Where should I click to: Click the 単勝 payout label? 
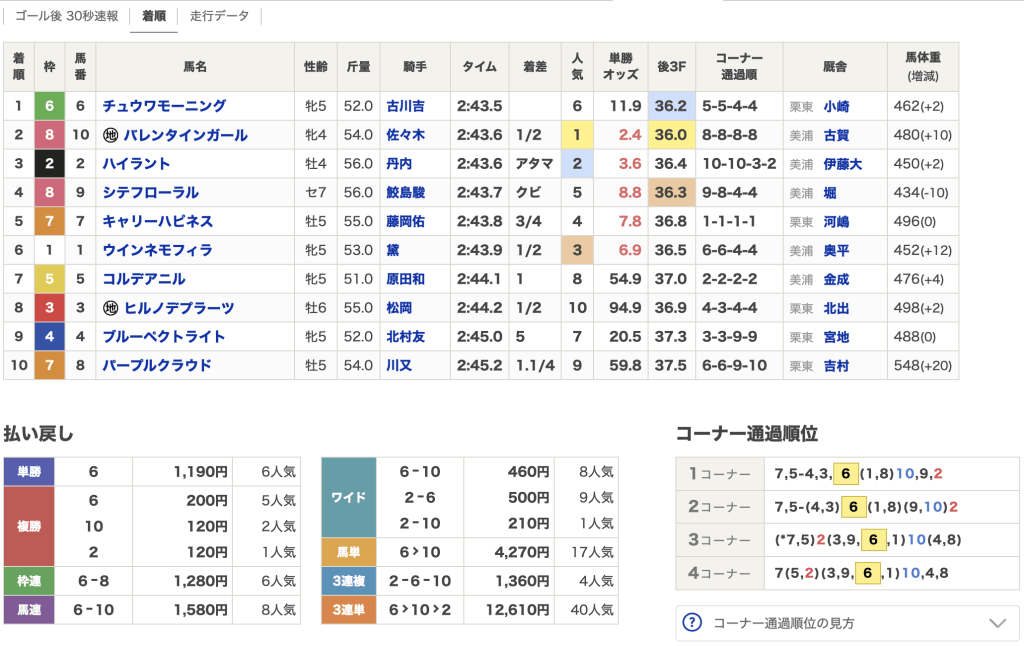point(29,472)
